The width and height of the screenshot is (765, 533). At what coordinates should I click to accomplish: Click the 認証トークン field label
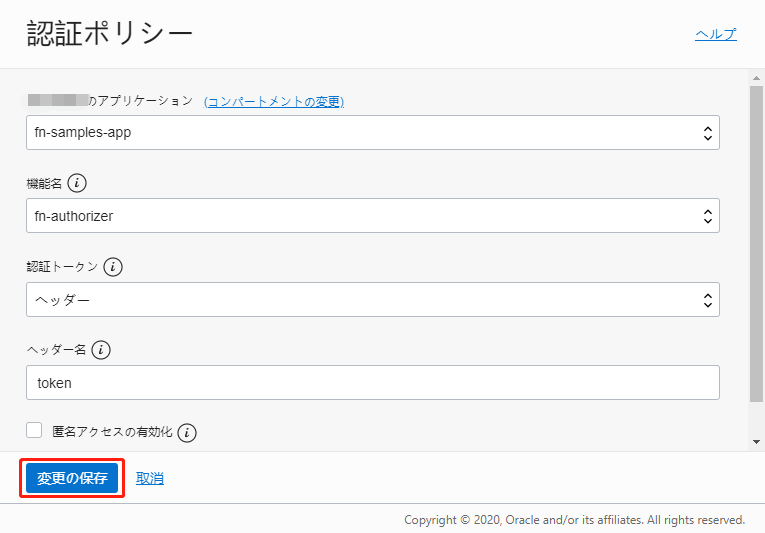click(62, 267)
